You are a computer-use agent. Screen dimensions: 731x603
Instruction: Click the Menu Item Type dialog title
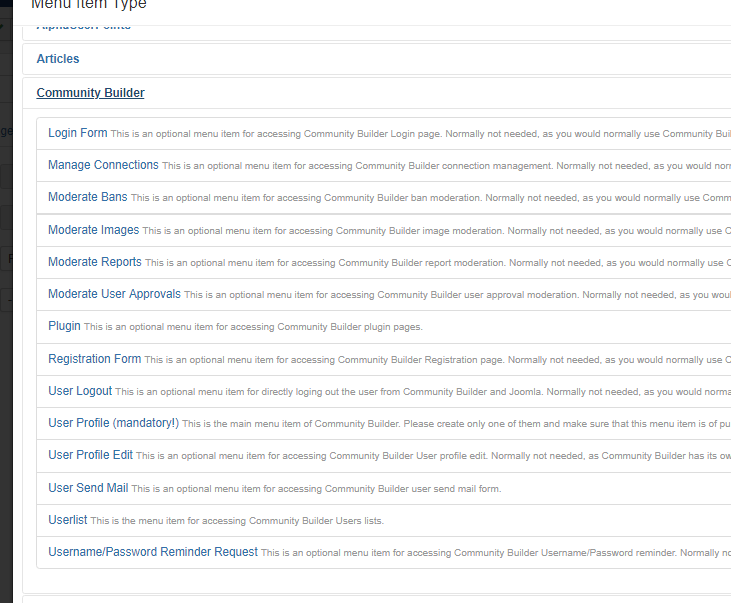(x=89, y=5)
